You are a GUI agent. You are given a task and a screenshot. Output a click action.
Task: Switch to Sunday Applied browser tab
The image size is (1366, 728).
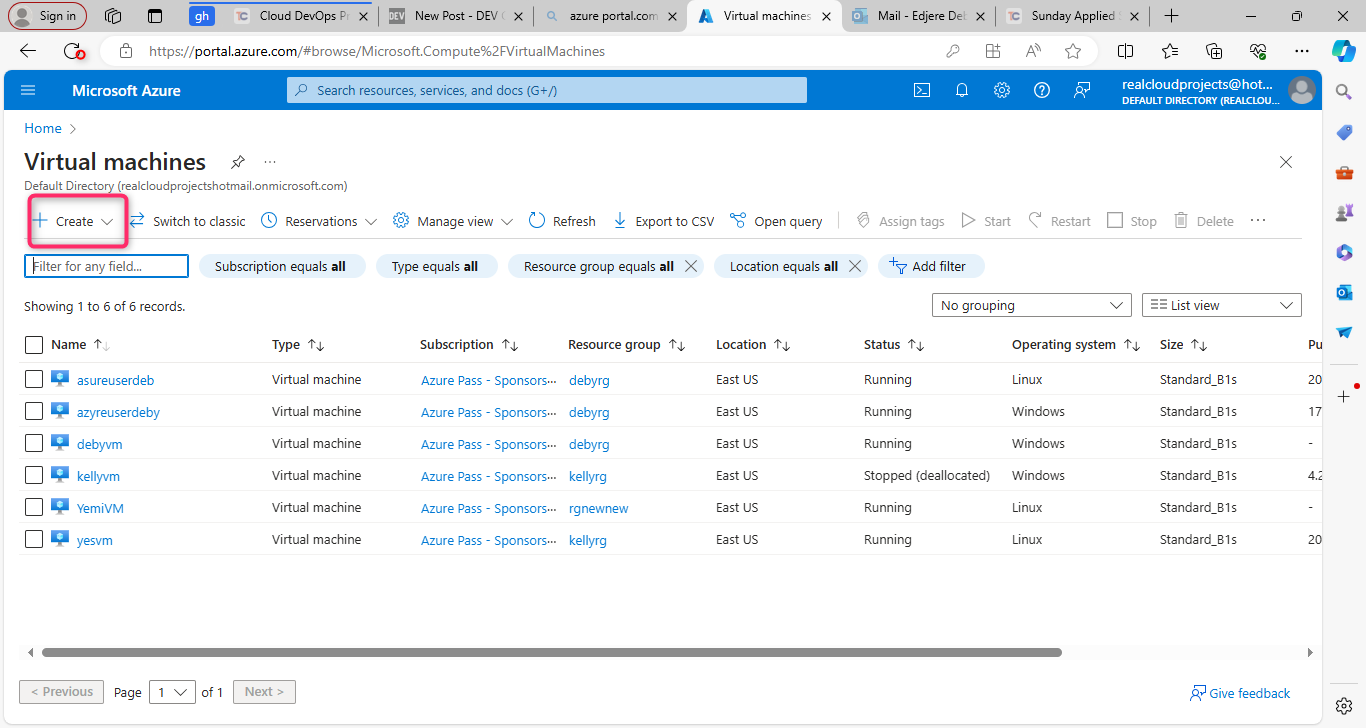[x=1073, y=16]
